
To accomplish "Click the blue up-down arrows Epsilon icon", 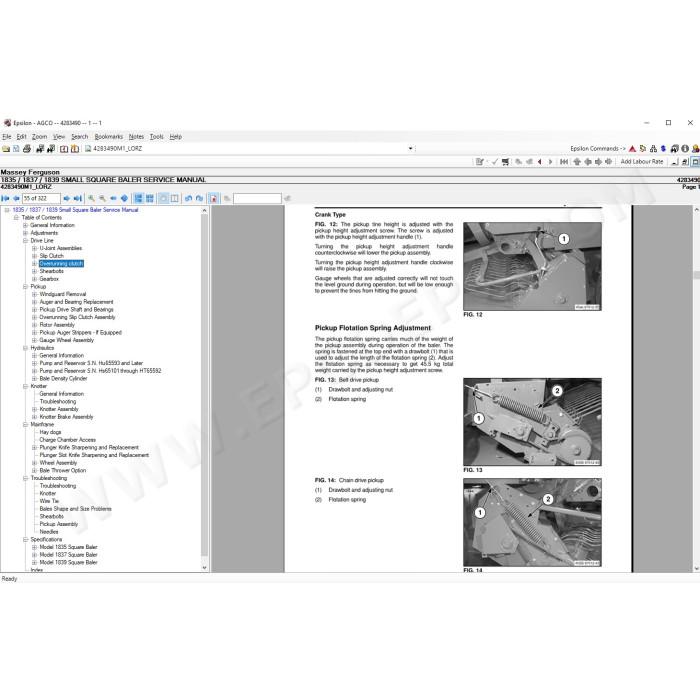I will 664,149.
